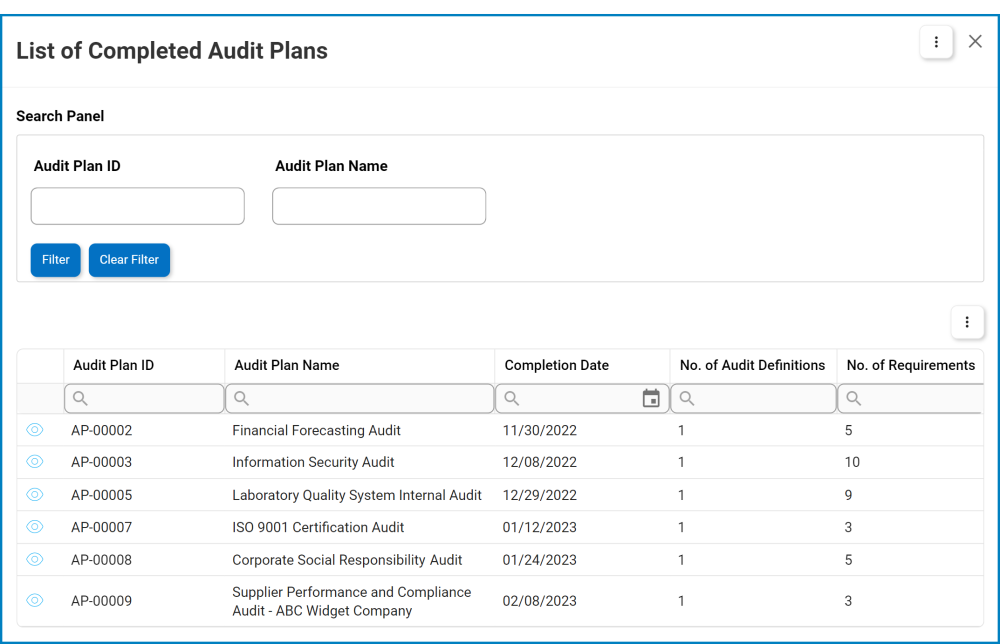1000x644 pixels.
Task: Open eye icon for AP-00009 row
Action: pyautogui.click(x=35, y=601)
